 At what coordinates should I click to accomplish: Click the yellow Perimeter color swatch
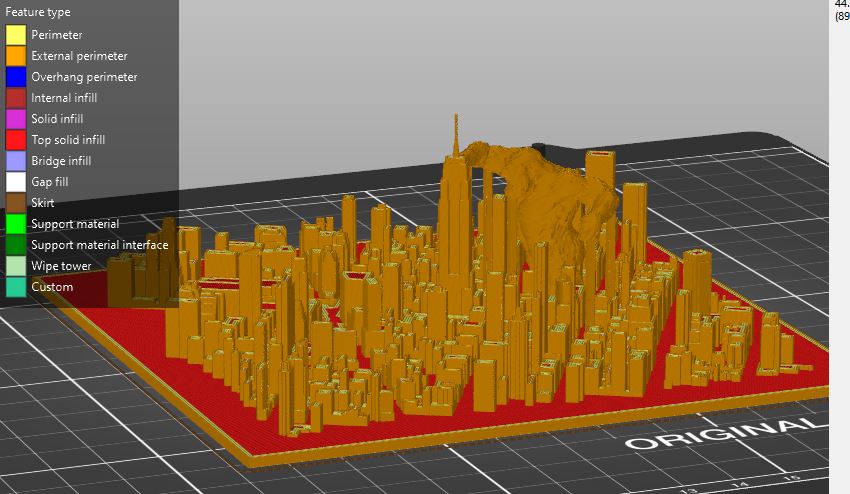pos(16,35)
